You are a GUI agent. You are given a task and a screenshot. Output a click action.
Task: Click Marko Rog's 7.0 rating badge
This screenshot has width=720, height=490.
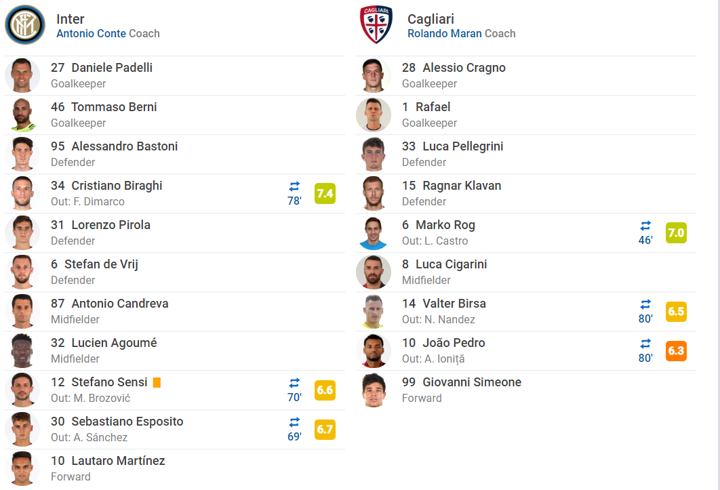676,233
